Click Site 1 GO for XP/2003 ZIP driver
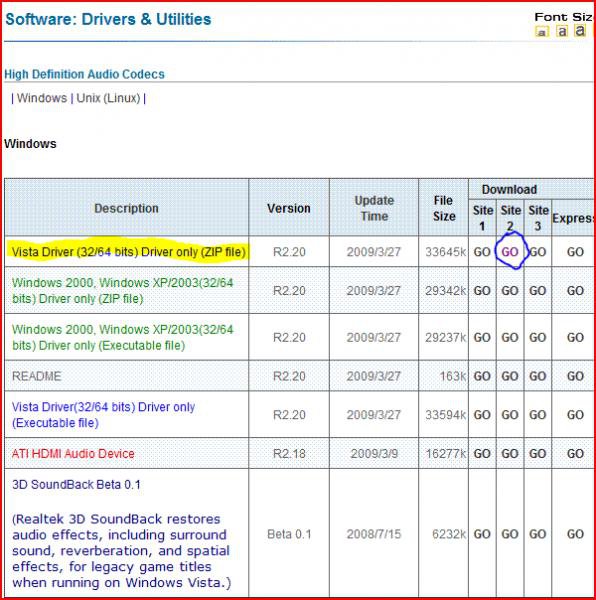Image resolution: width=596 pixels, height=600 pixels. pos(482,291)
